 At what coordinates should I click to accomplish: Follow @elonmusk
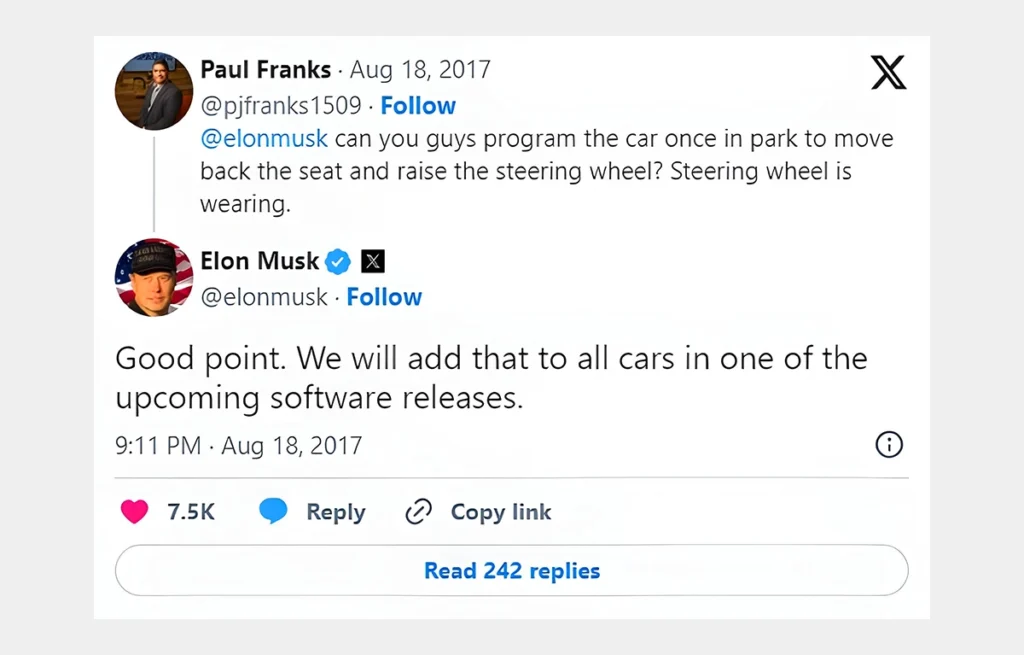[x=384, y=296]
